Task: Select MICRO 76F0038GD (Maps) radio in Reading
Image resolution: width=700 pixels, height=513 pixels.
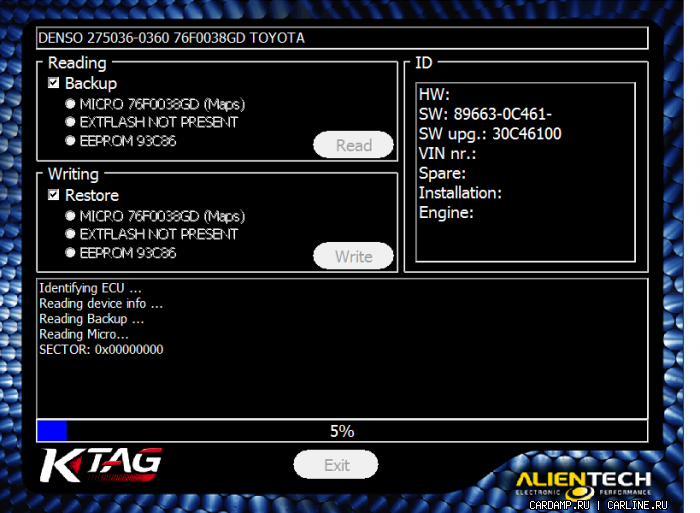Action: pyautogui.click(x=70, y=104)
